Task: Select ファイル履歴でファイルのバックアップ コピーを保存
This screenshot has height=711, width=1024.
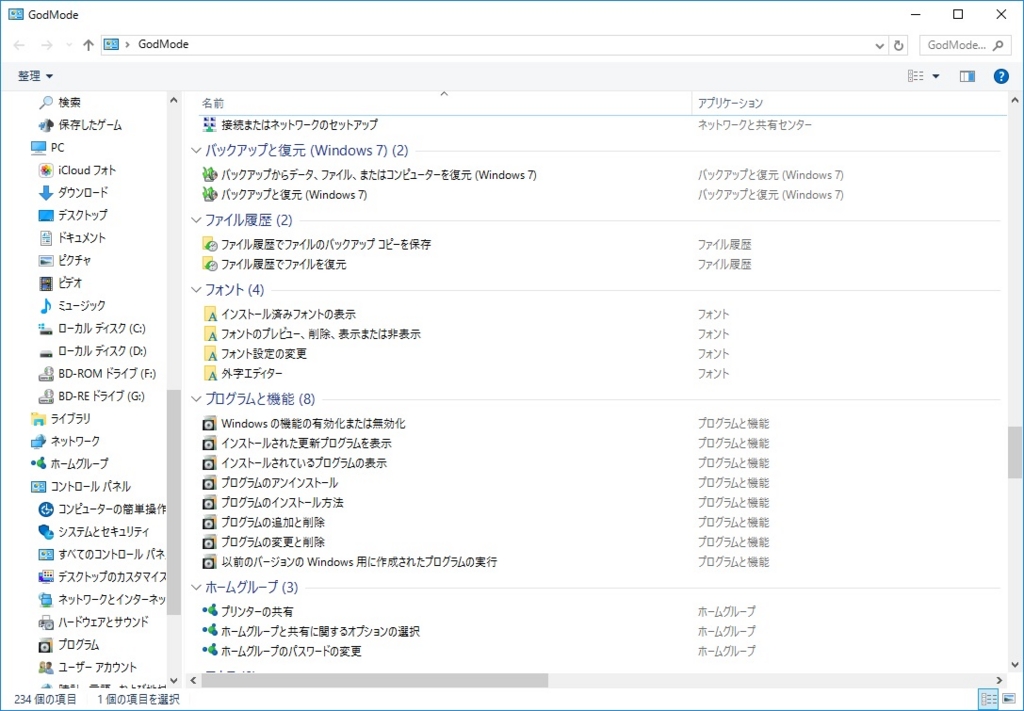Action: tap(326, 244)
